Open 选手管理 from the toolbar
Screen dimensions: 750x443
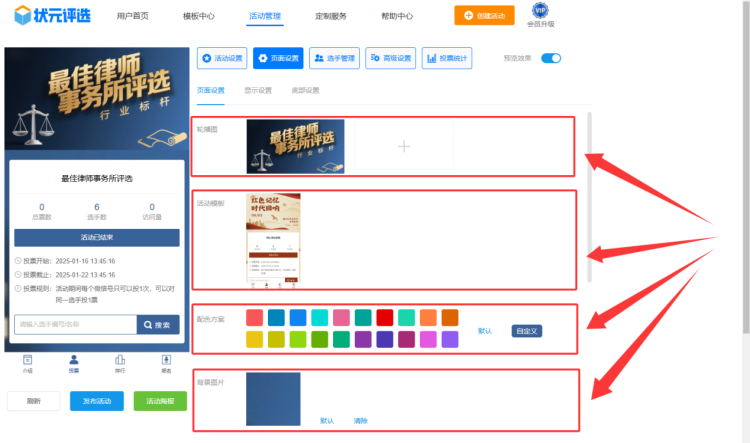(334, 58)
